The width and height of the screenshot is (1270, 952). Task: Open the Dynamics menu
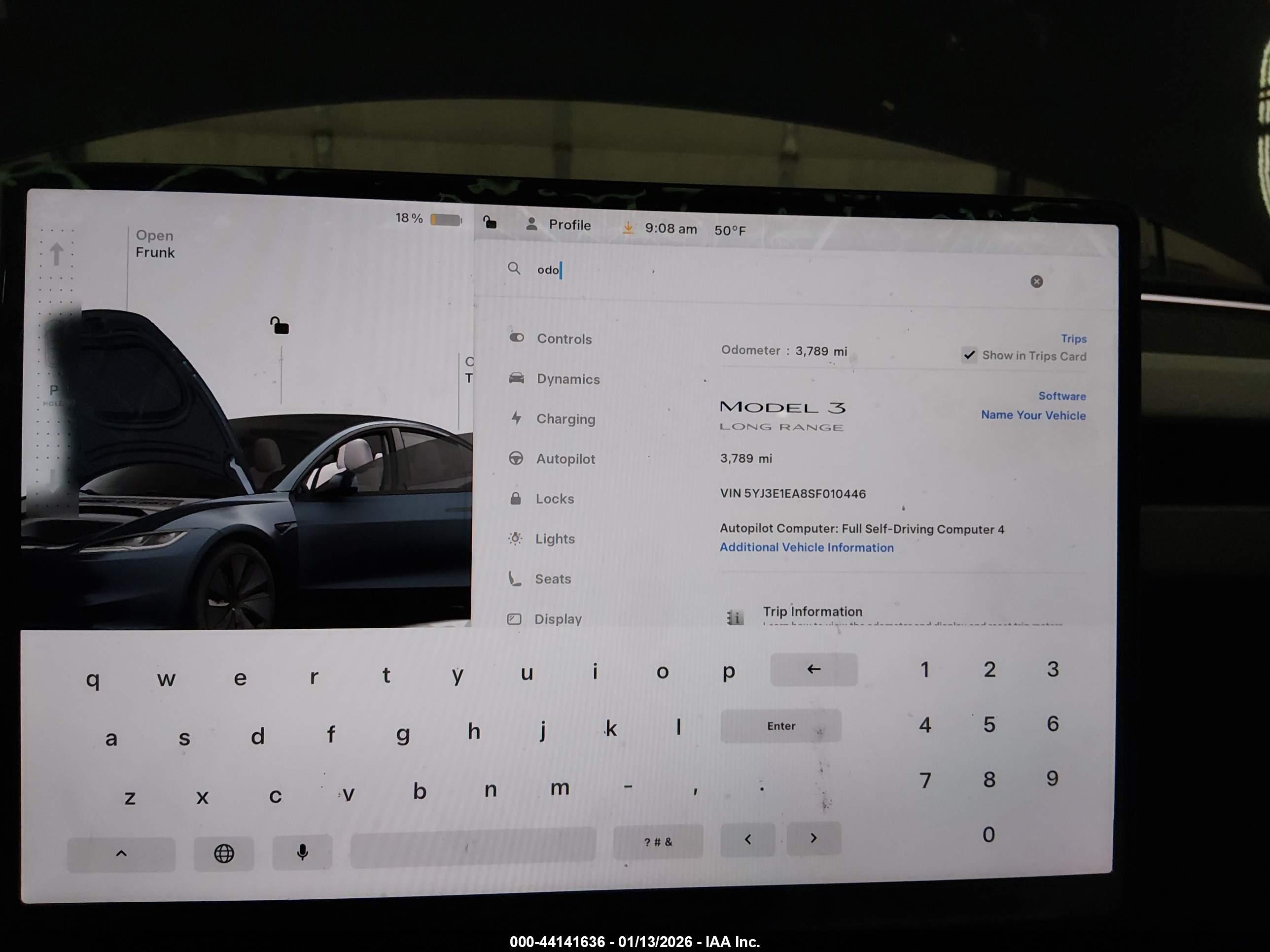click(554, 379)
